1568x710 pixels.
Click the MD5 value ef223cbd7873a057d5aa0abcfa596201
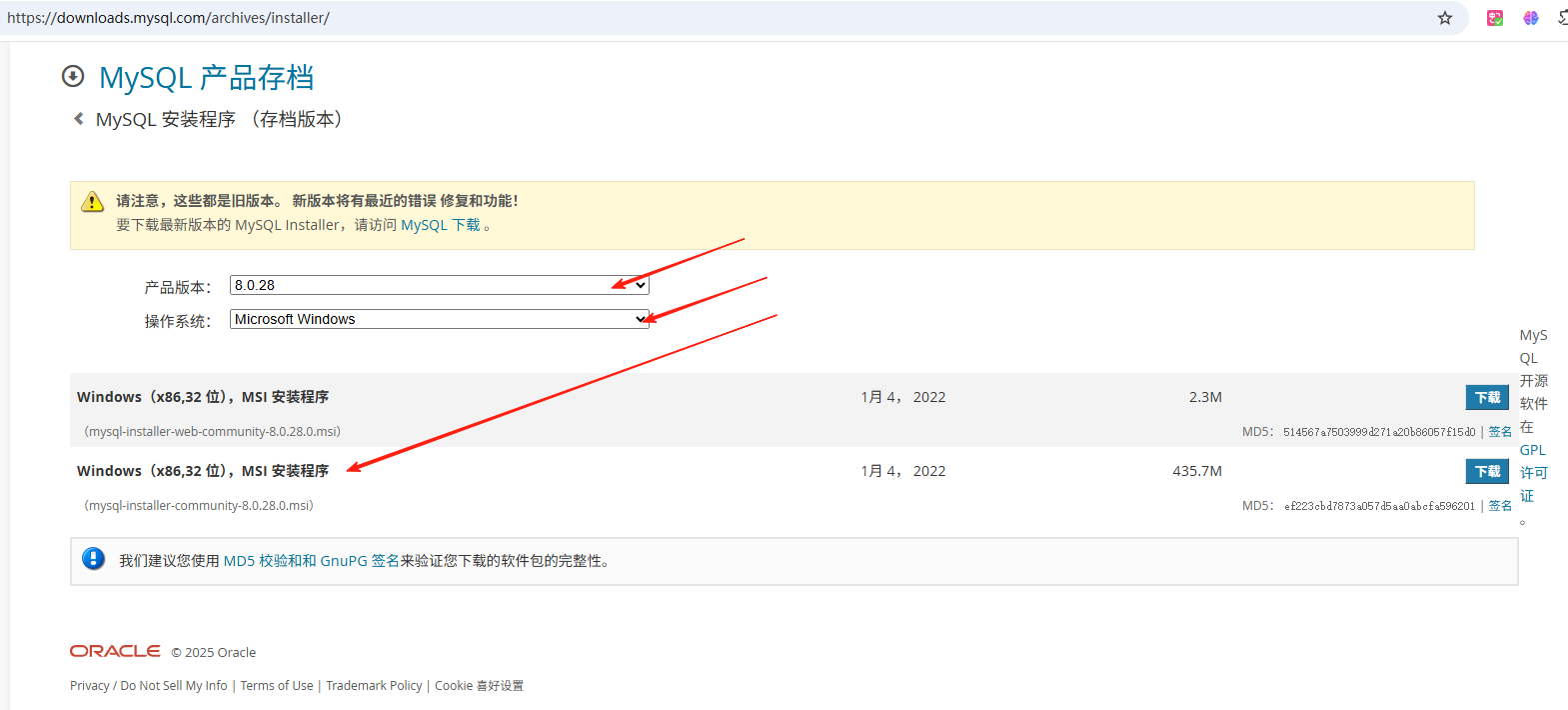pos(1379,506)
